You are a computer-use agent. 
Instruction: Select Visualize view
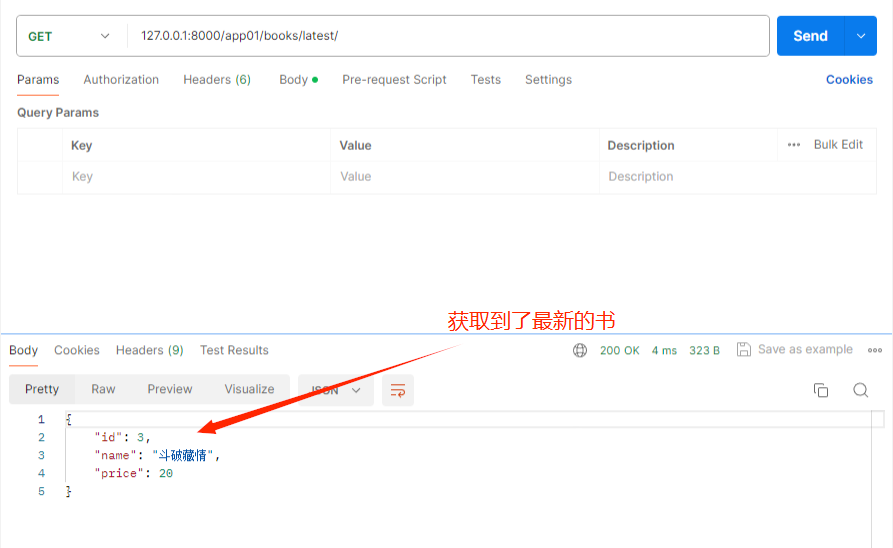tap(249, 390)
